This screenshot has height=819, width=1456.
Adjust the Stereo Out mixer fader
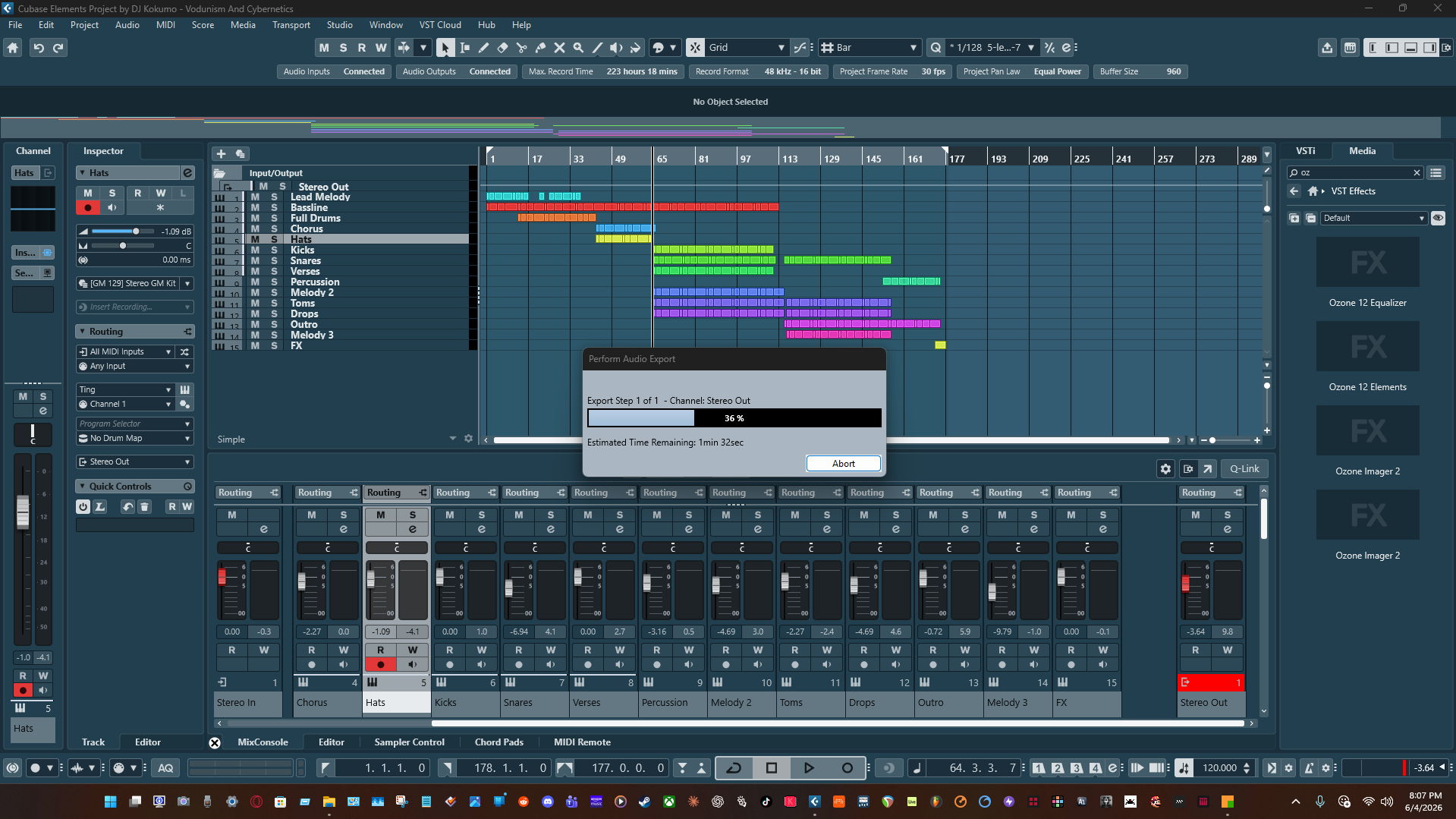coord(1186,583)
